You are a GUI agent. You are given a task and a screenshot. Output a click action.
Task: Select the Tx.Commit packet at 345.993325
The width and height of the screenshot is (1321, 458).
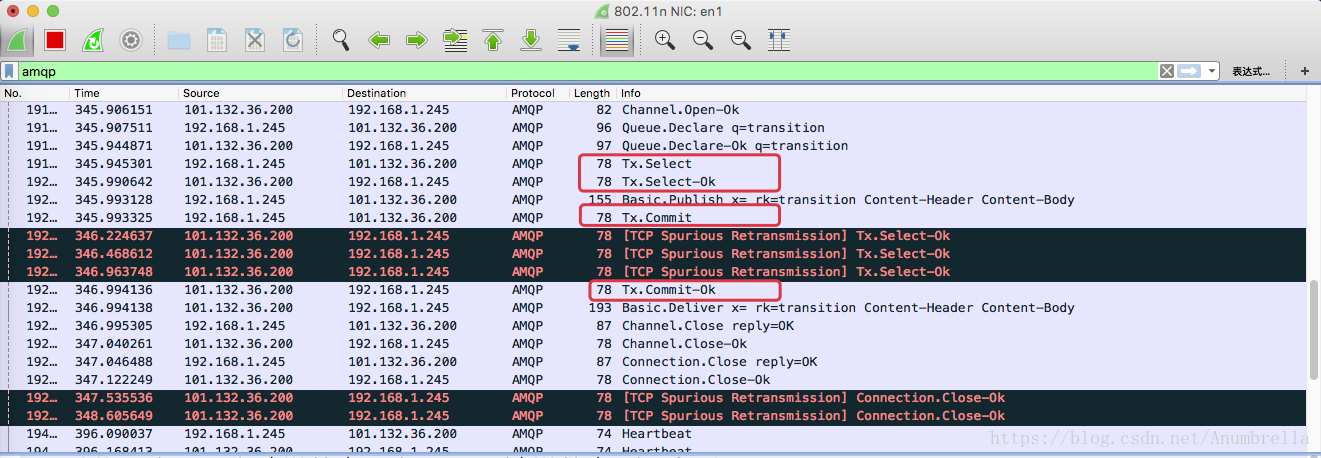point(653,218)
